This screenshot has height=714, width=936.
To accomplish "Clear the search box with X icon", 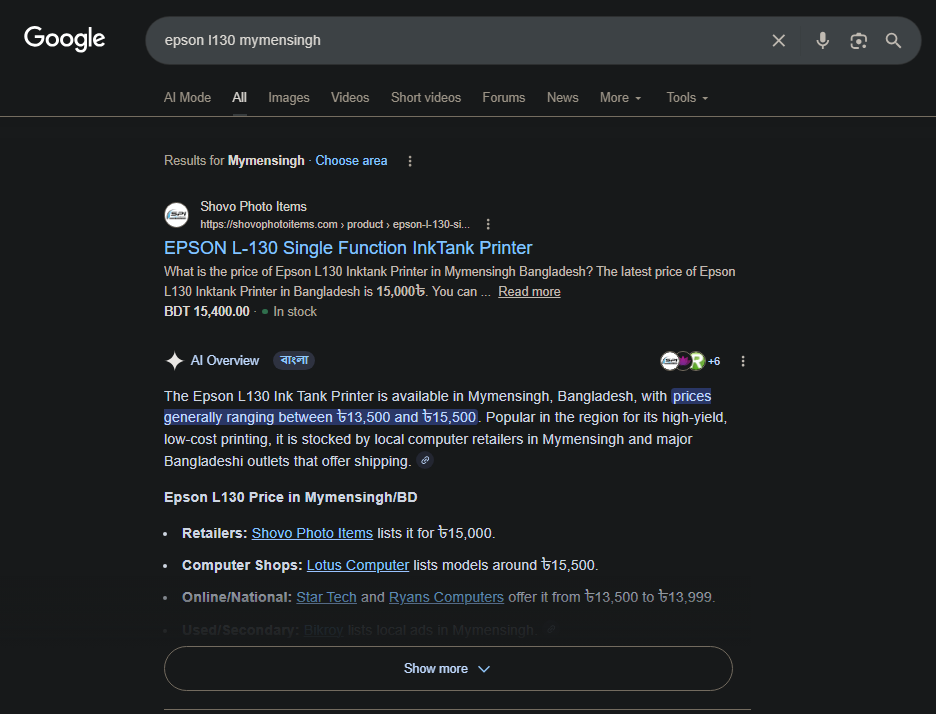I will click(x=779, y=41).
